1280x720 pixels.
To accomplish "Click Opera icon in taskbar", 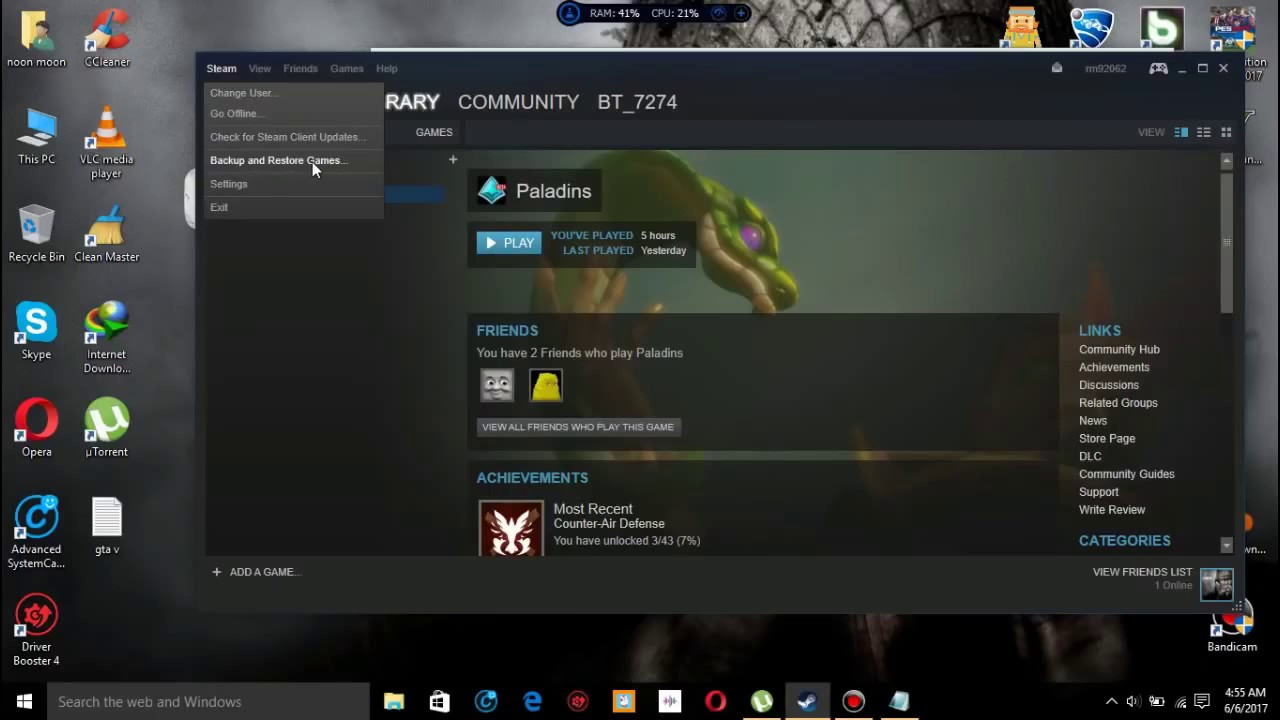I will tap(715, 701).
